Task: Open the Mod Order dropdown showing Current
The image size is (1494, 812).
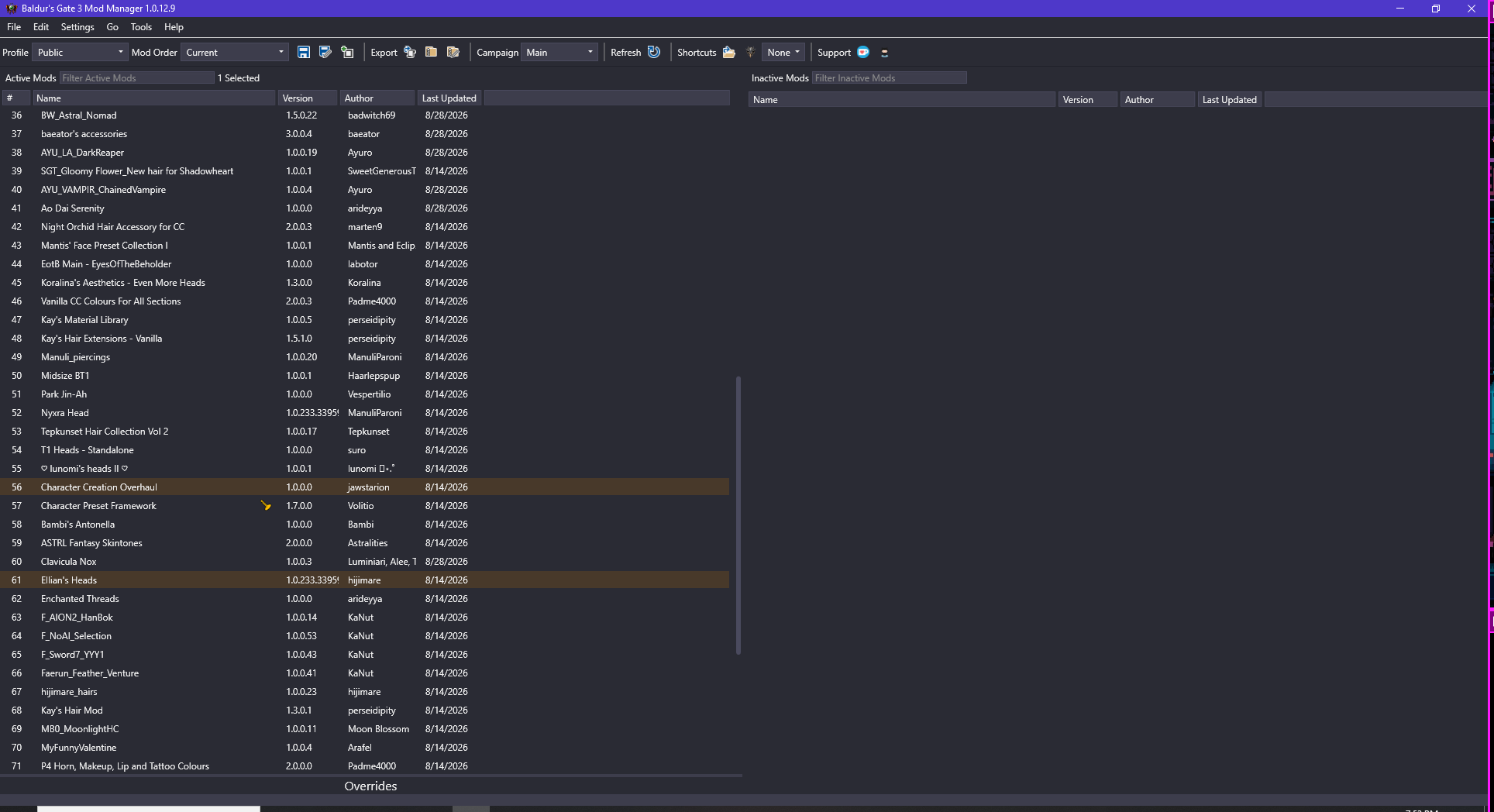Action: (x=235, y=52)
